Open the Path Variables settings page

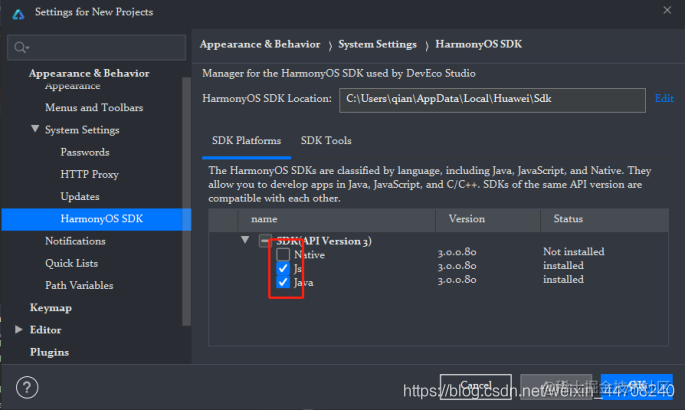[79, 285]
